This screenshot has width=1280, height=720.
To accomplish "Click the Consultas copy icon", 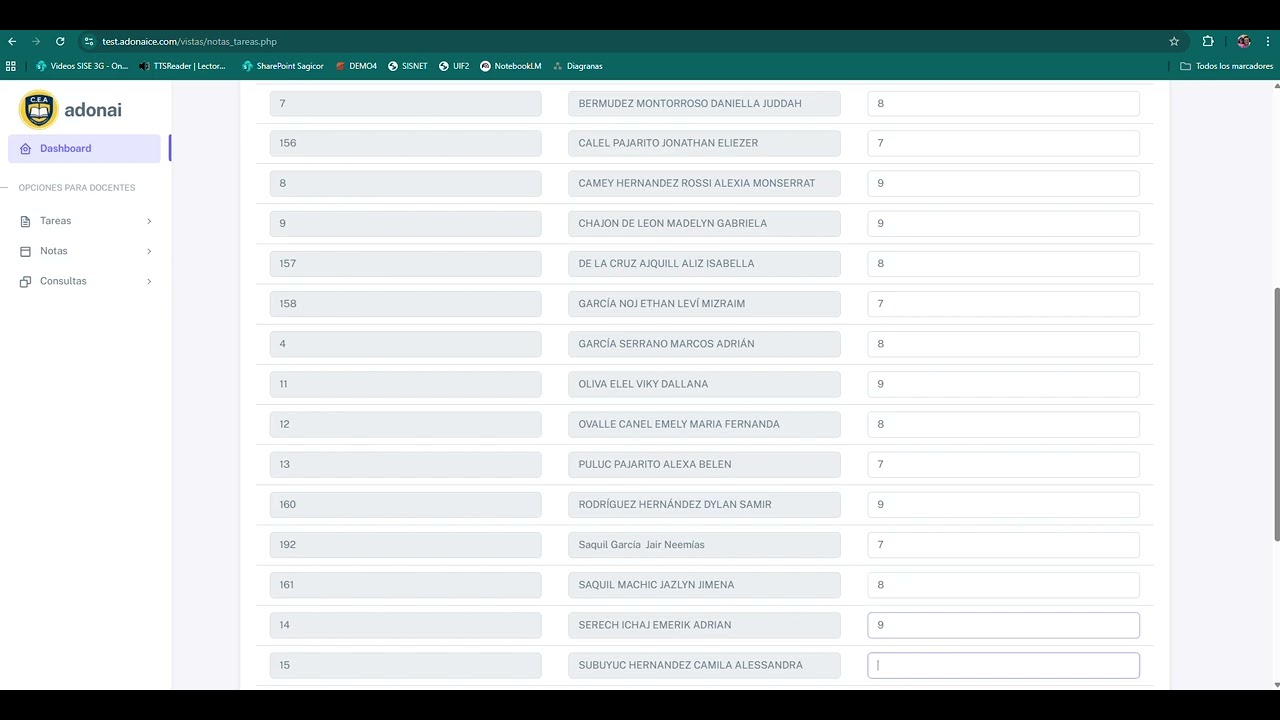I will tap(25, 281).
